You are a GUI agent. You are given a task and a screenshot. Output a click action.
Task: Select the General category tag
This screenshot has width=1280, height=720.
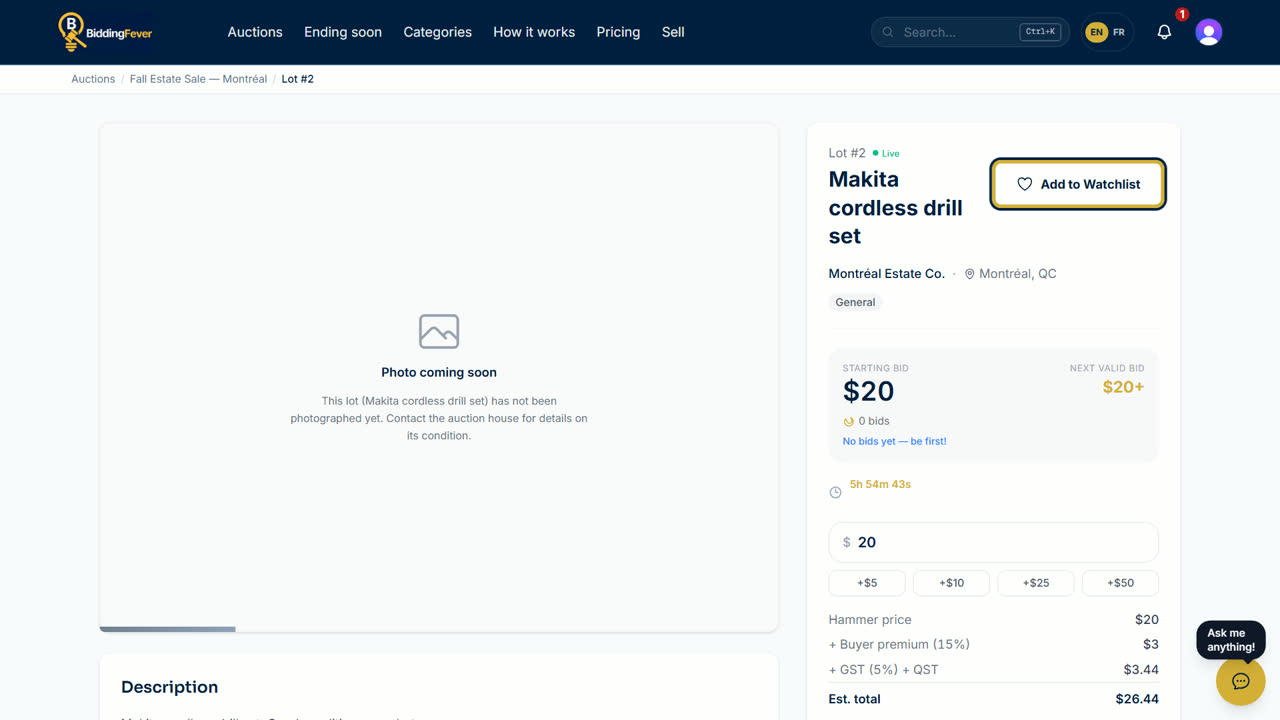point(855,302)
